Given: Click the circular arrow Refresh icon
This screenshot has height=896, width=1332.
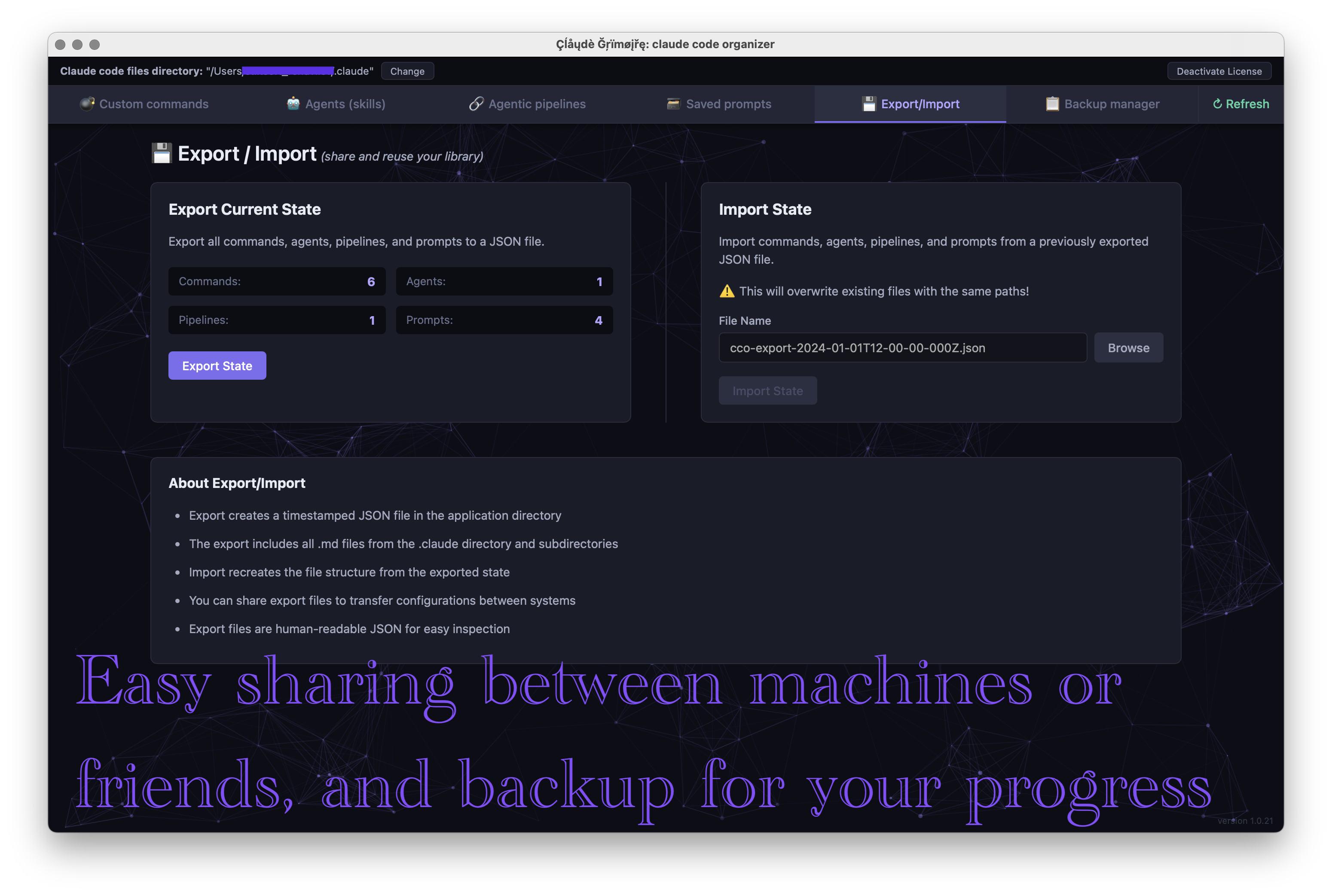Looking at the screenshot, I should click(x=1217, y=104).
